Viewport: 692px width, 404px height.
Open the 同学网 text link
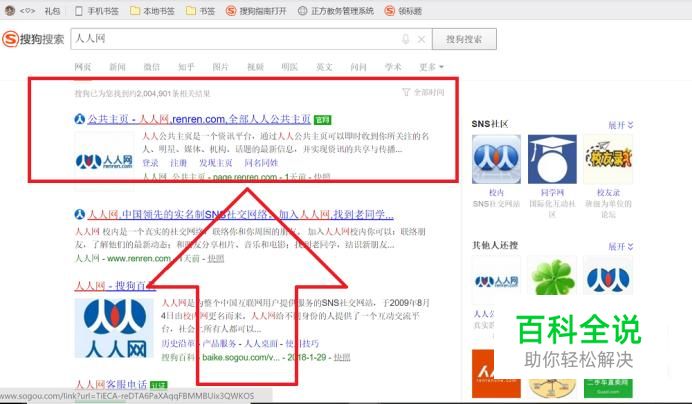[x=552, y=193]
